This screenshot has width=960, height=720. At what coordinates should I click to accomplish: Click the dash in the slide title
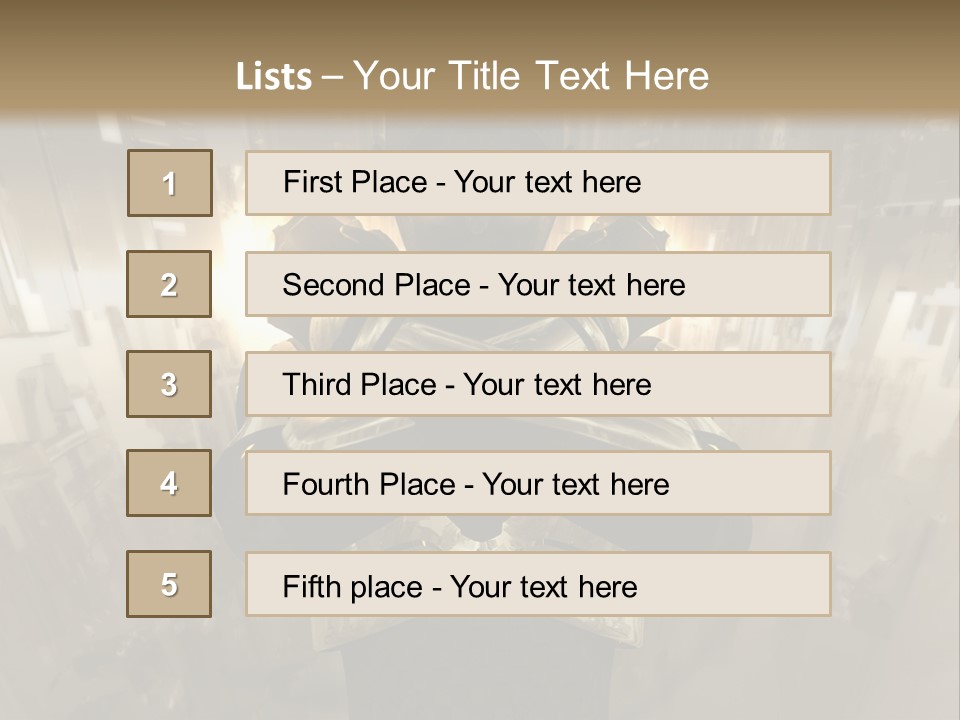[x=332, y=77]
